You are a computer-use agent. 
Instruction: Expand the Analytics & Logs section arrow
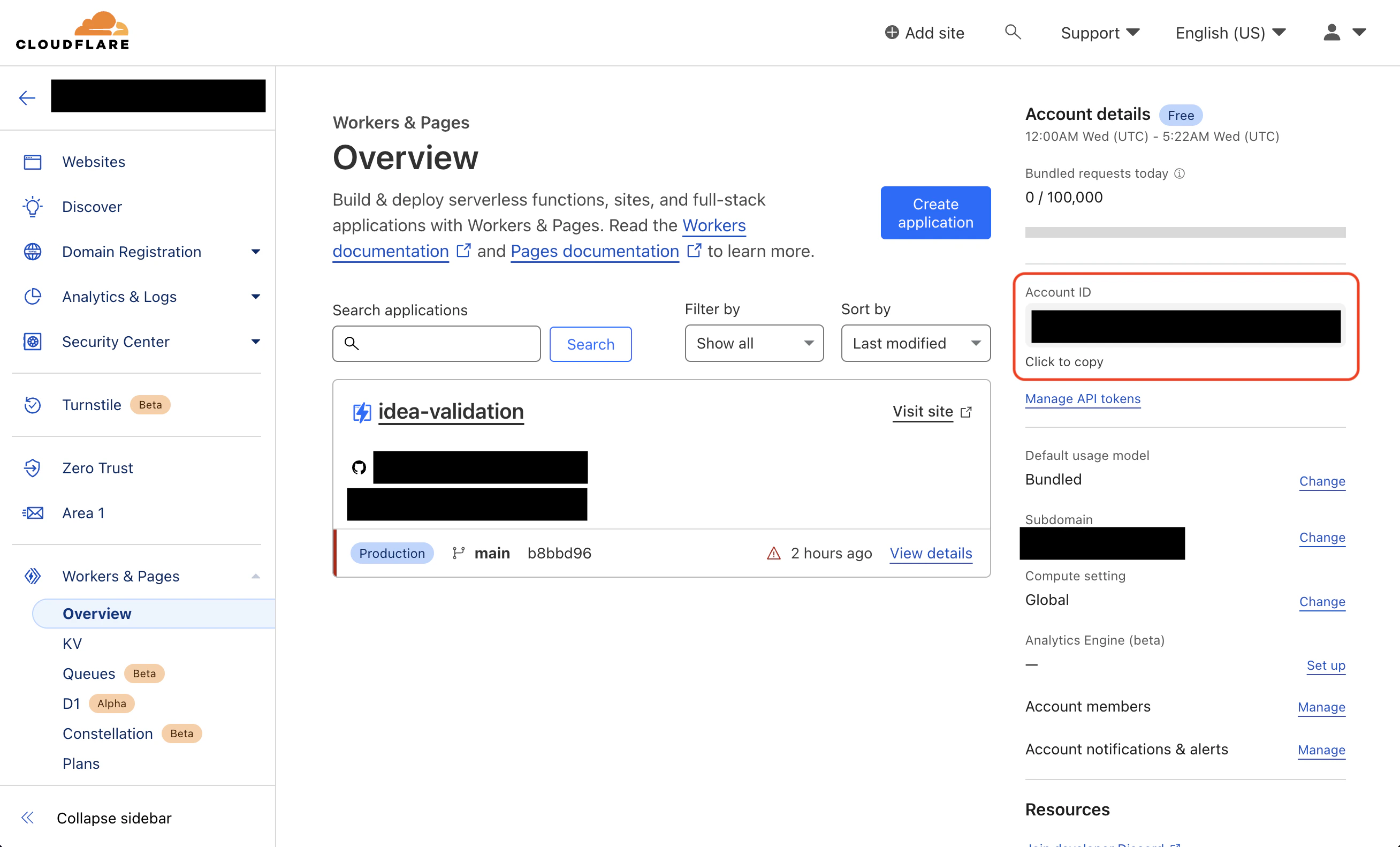click(256, 297)
